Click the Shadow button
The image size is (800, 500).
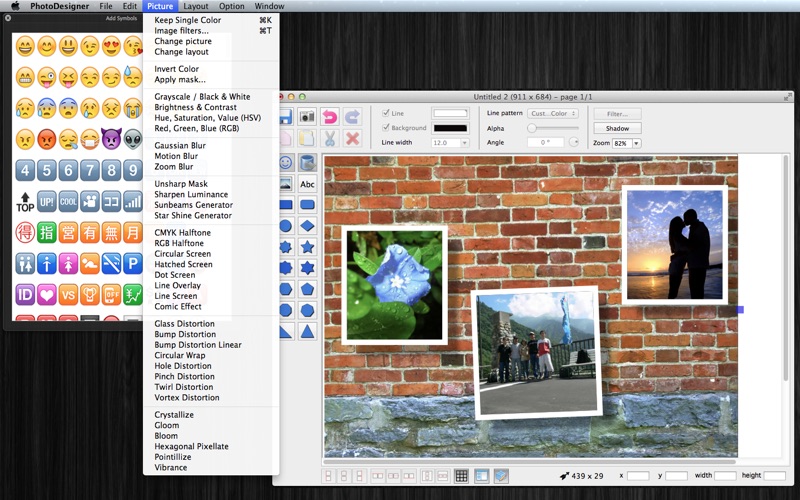617,129
